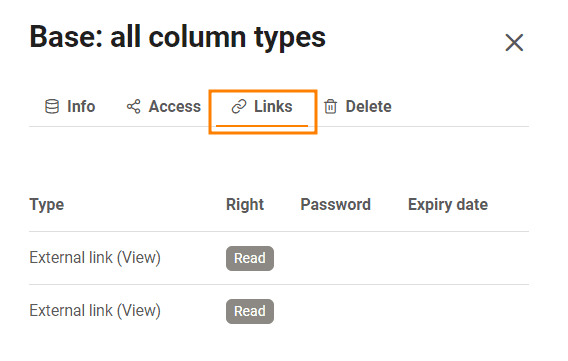Click the Read badge in second row
568x361 pixels.
[250, 311]
